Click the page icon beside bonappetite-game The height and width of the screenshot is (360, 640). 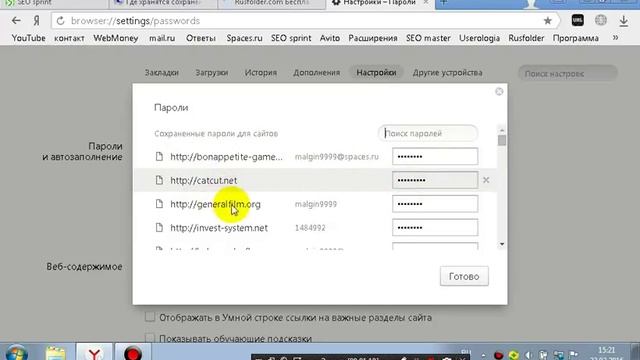[x=159, y=157]
